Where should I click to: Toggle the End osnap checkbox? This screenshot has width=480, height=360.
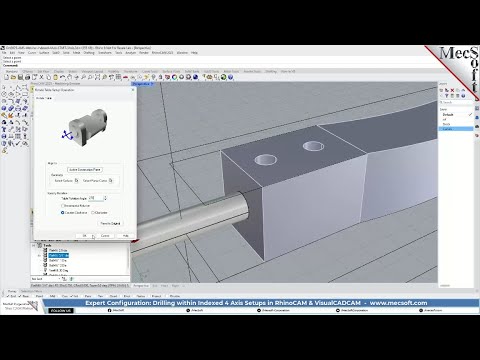[9, 296]
